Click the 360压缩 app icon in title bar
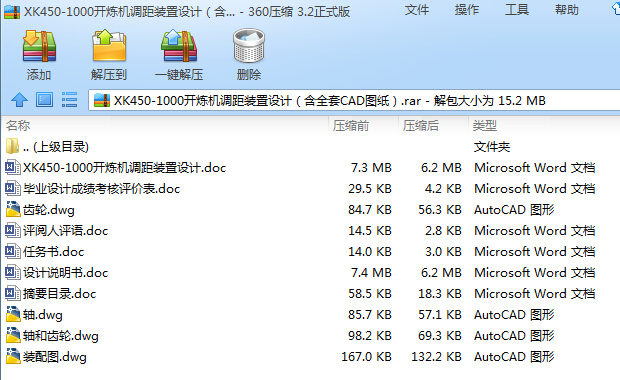This screenshot has width=620, height=380. 12,12
